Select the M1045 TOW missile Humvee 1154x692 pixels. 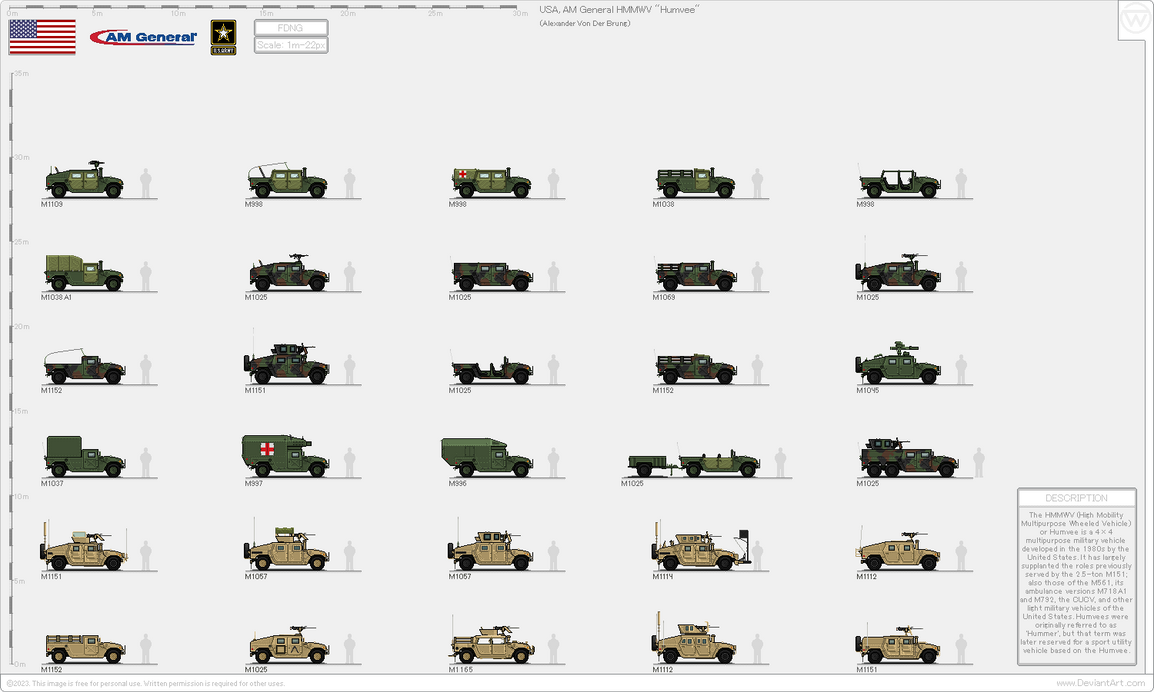tap(899, 363)
